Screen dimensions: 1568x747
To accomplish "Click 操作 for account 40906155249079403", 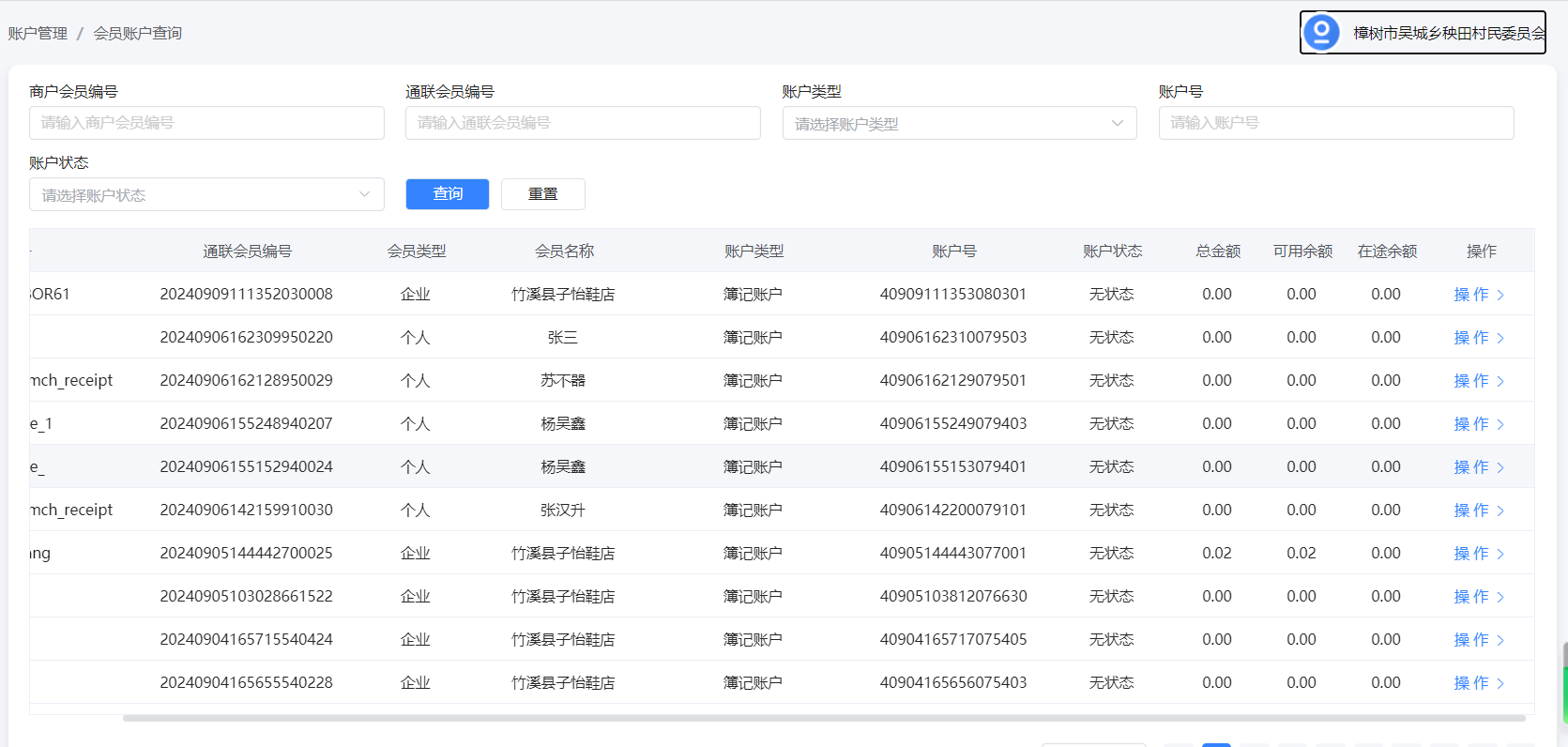I will pyautogui.click(x=1479, y=424).
